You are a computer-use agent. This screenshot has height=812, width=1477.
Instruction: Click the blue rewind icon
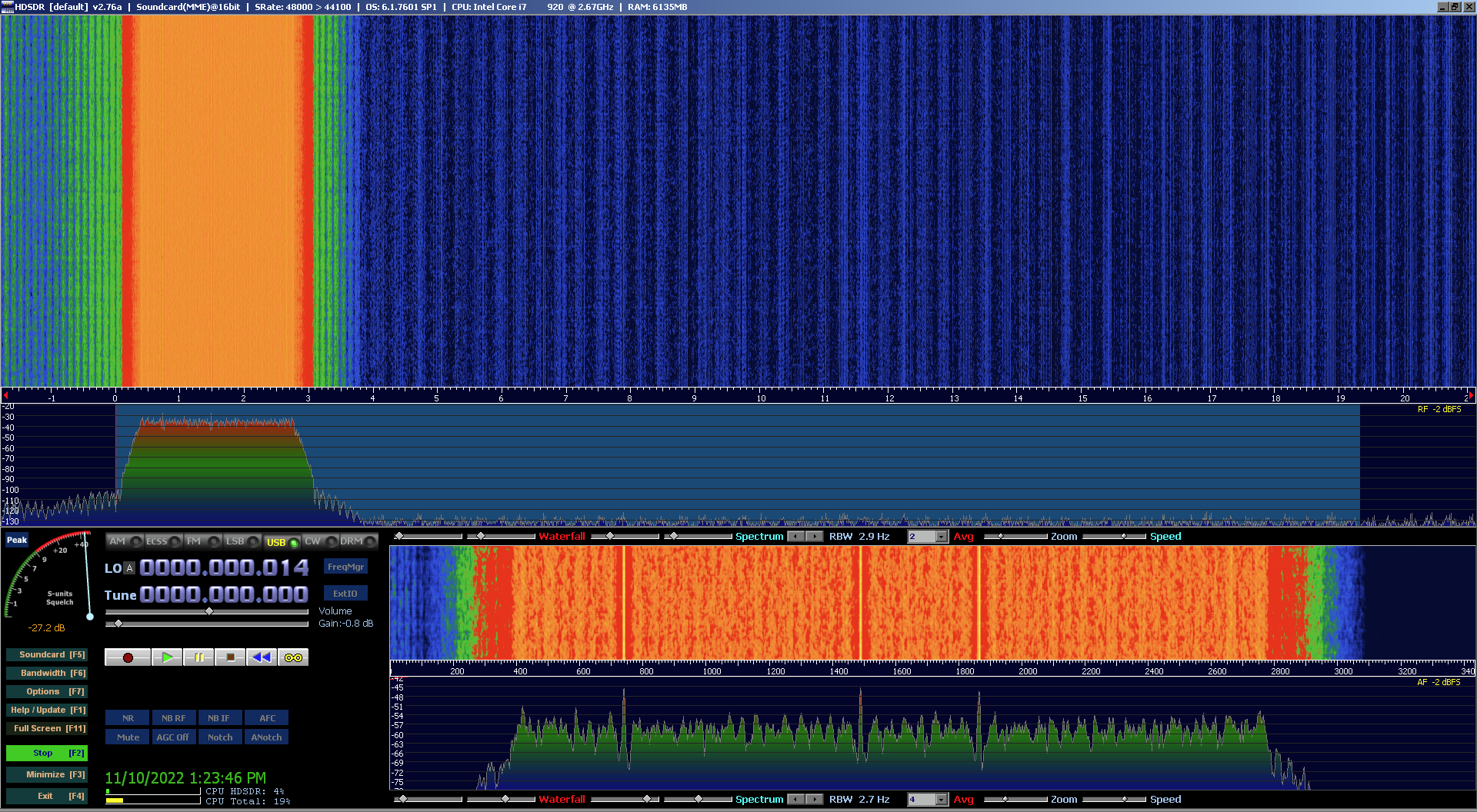coord(262,657)
